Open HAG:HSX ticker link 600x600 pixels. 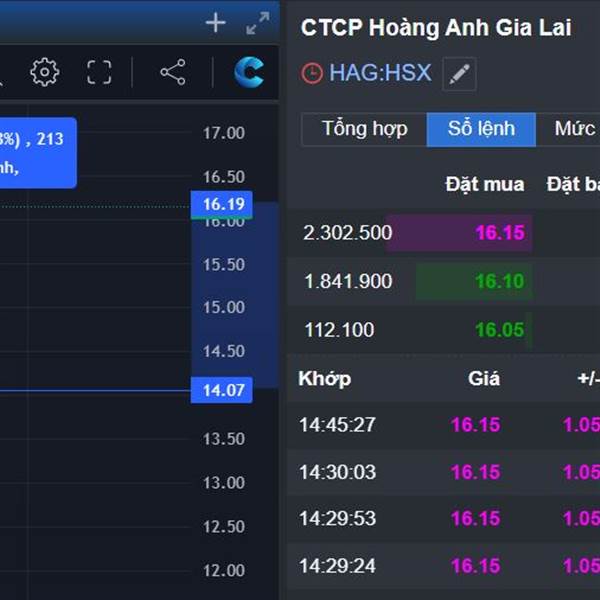[x=380, y=72]
